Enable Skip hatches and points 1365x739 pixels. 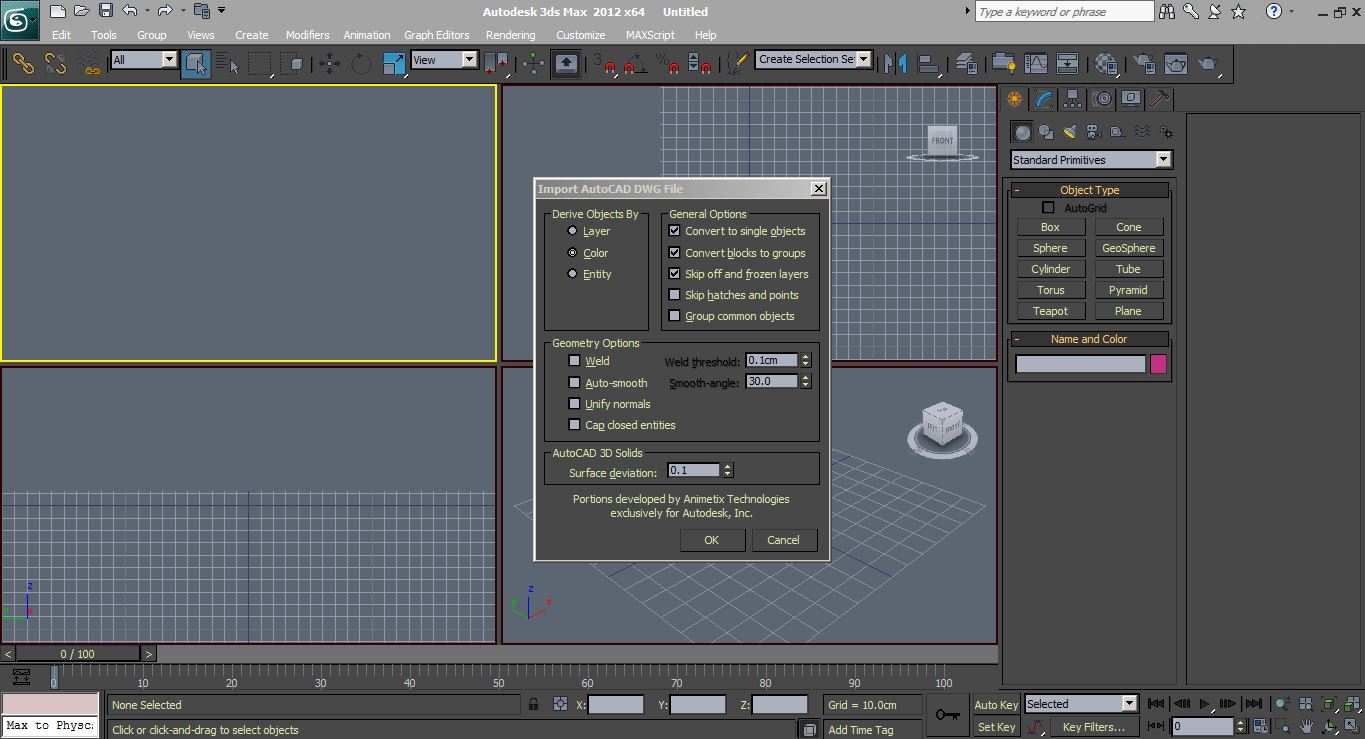tap(674, 295)
